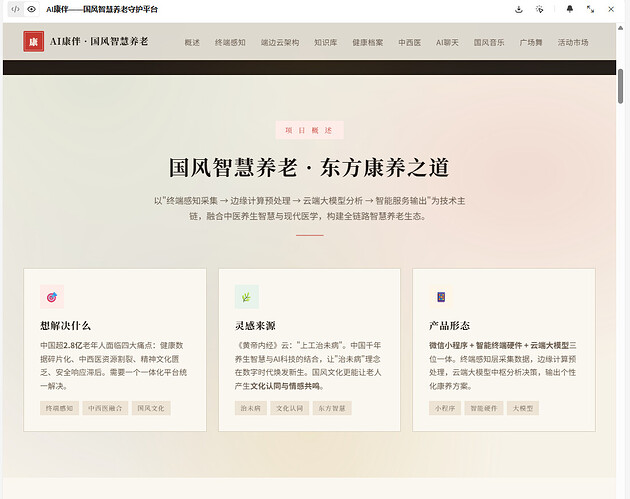
Task: Click the 文化认同 tag
Action: click(x=290, y=408)
